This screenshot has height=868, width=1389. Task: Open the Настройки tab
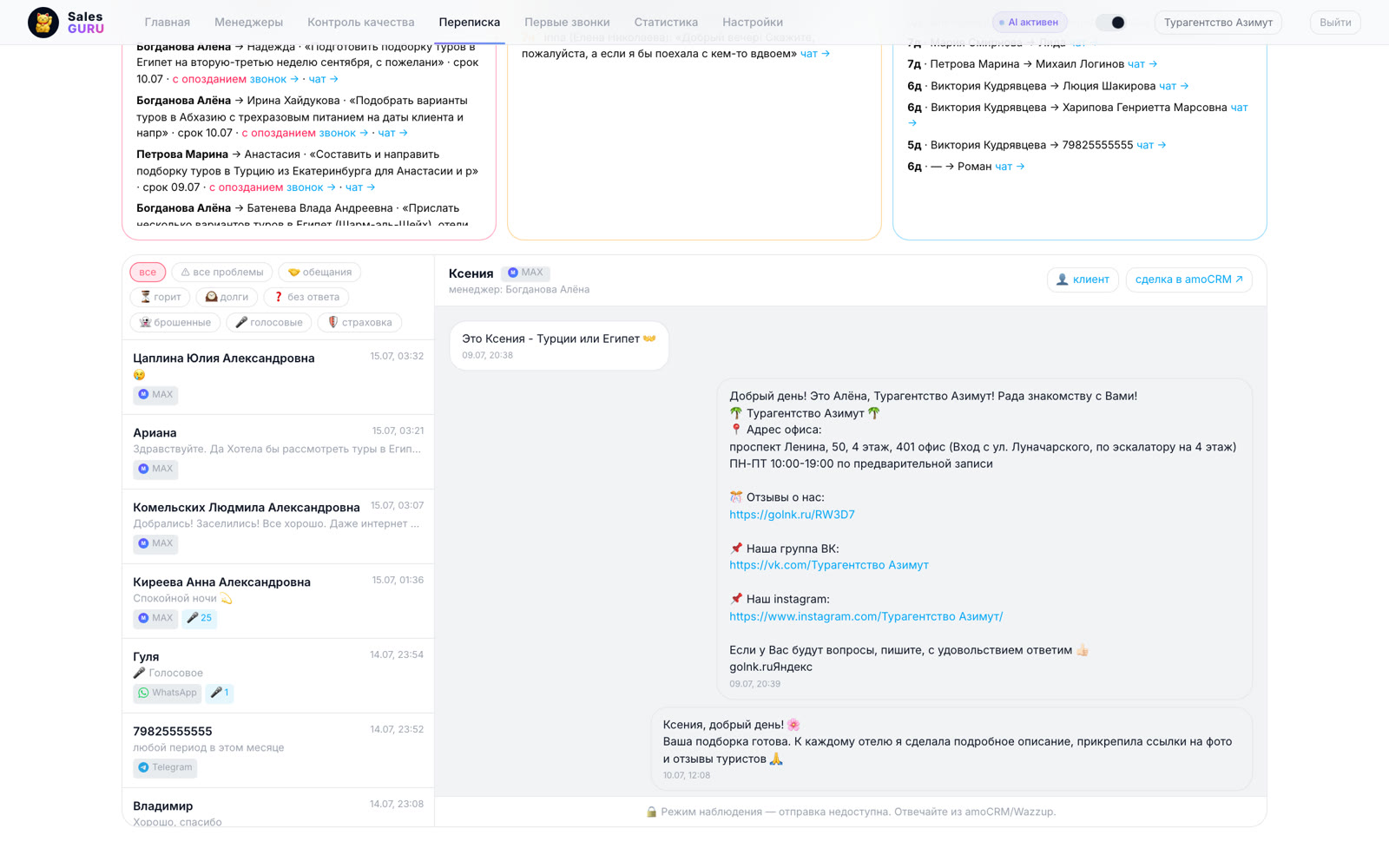tap(753, 23)
